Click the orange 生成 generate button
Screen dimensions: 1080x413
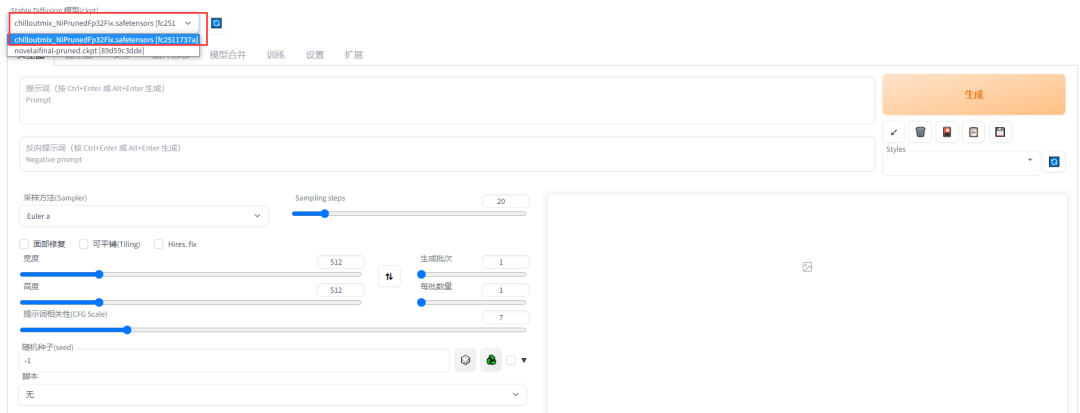click(x=973, y=95)
